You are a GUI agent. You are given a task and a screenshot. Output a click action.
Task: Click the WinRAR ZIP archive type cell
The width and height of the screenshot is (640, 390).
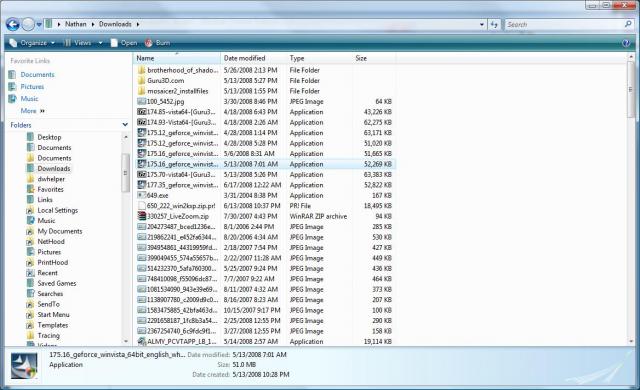point(318,216)
